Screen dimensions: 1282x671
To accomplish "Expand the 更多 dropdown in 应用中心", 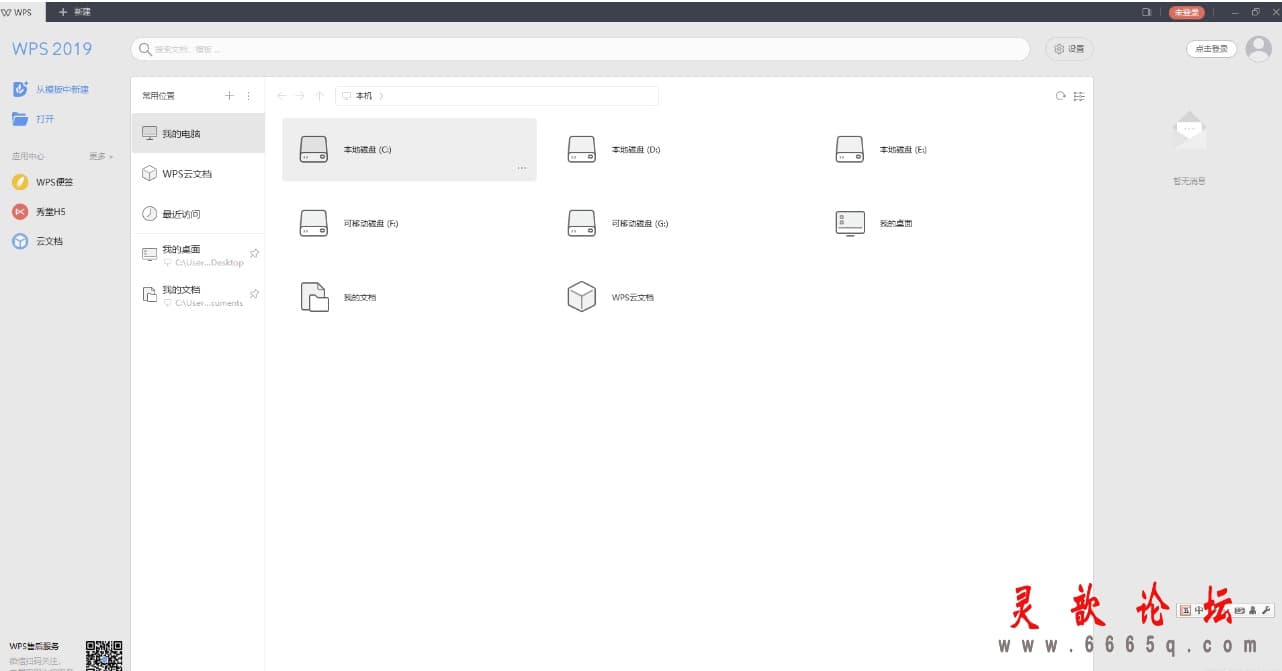I will click(101, 156).
